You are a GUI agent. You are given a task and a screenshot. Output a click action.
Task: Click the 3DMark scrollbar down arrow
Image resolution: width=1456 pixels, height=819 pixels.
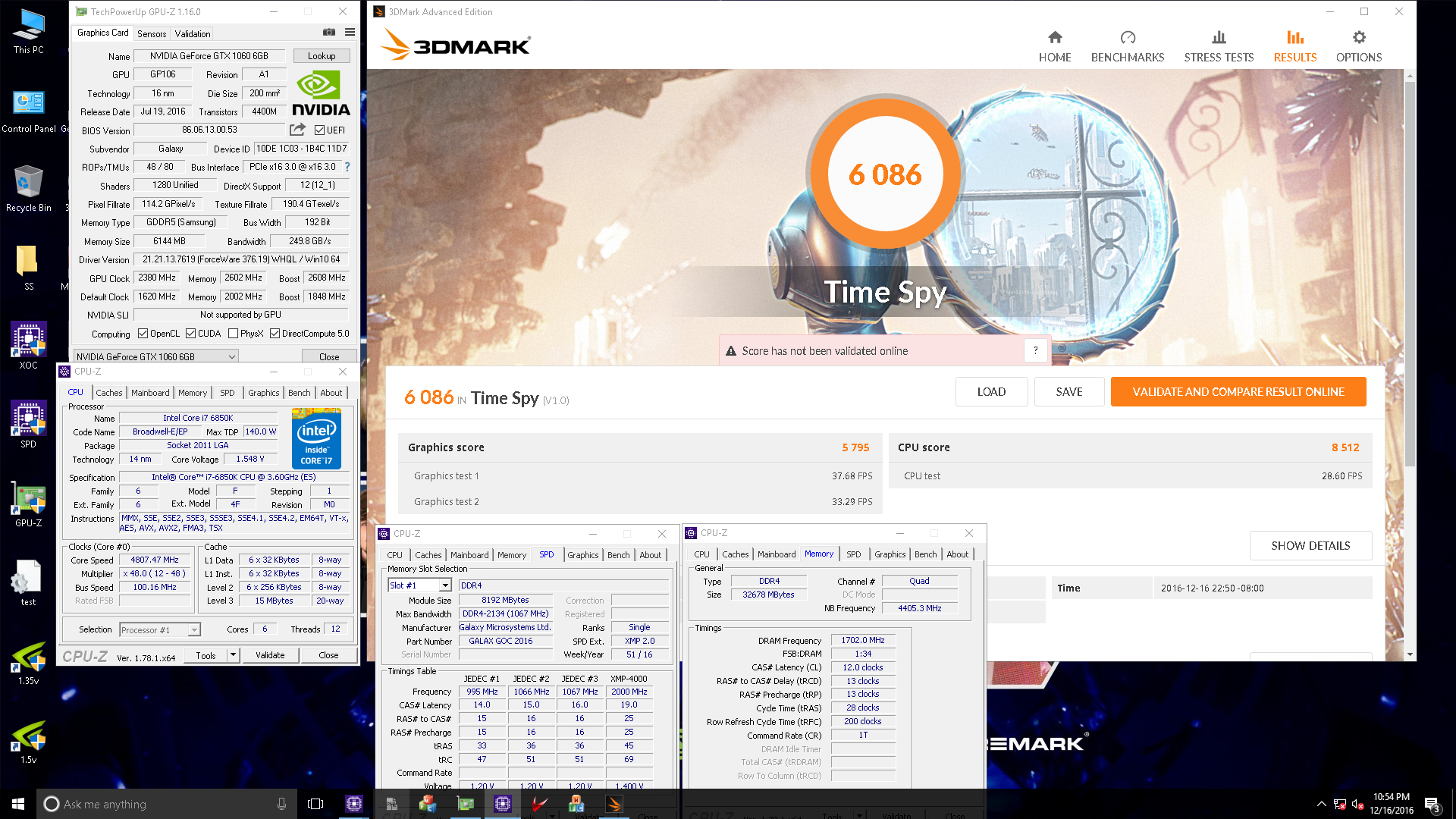[x=1410, y=654]
